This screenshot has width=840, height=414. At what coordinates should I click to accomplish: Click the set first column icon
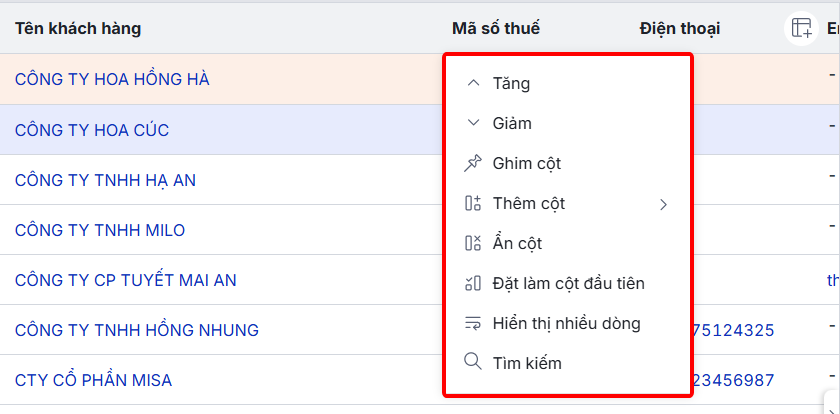point(473,284)
